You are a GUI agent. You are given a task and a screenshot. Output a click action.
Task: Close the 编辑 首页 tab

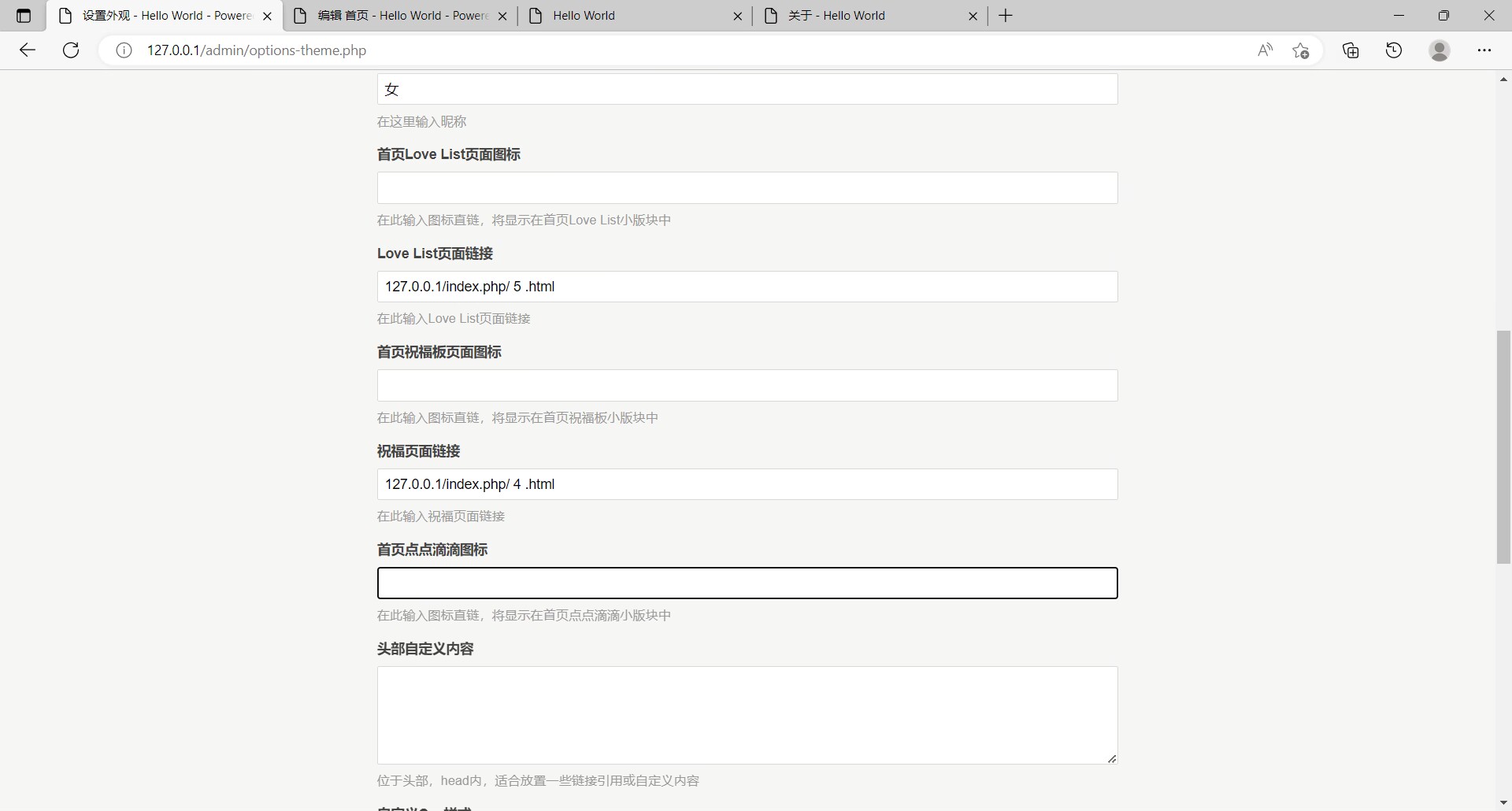click(502, 16)
